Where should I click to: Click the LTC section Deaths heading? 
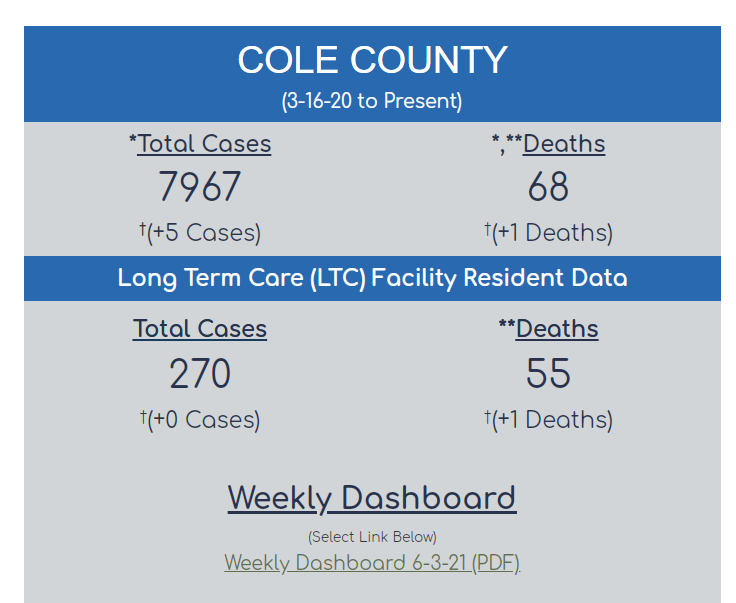coord(557,329)
